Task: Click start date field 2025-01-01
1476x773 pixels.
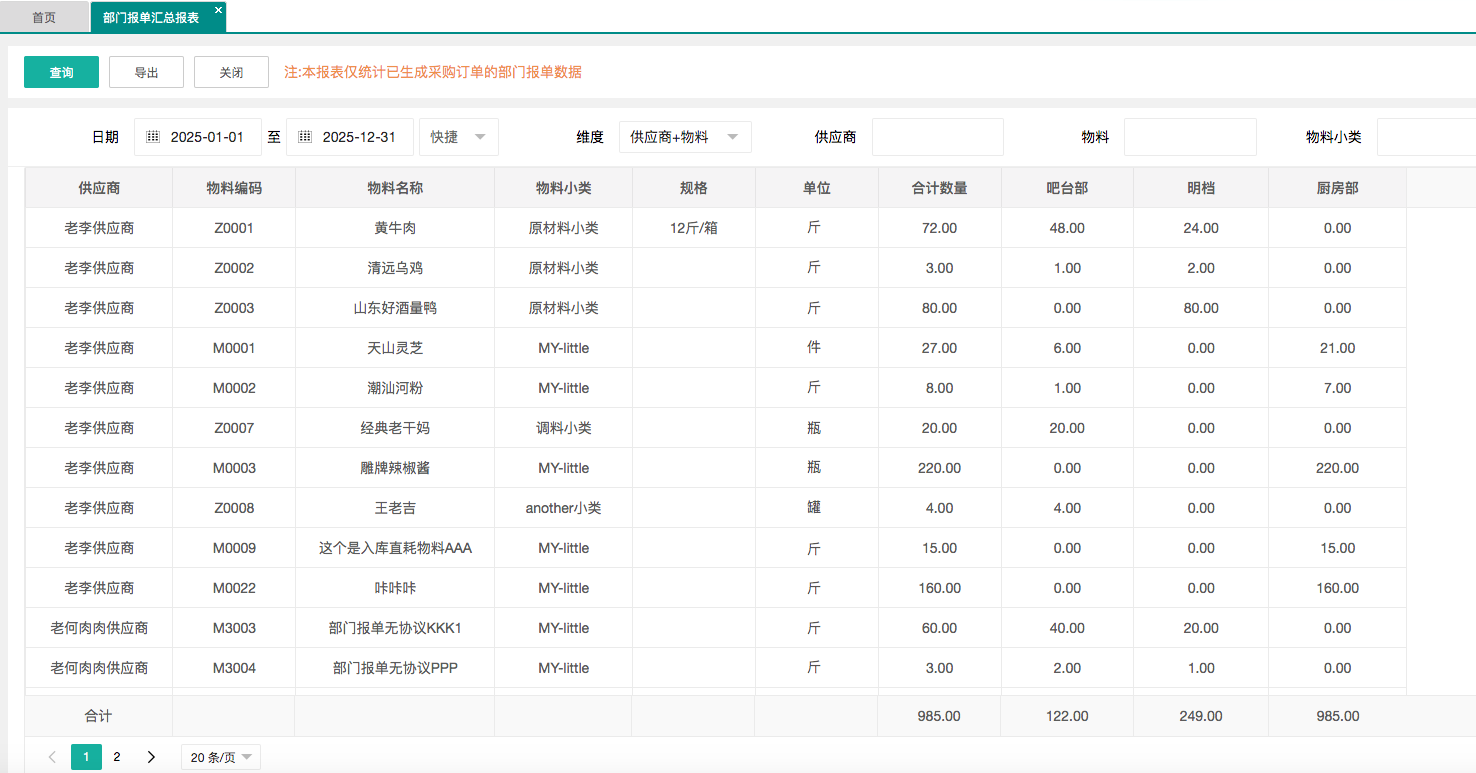Action: tap(198, 137)
